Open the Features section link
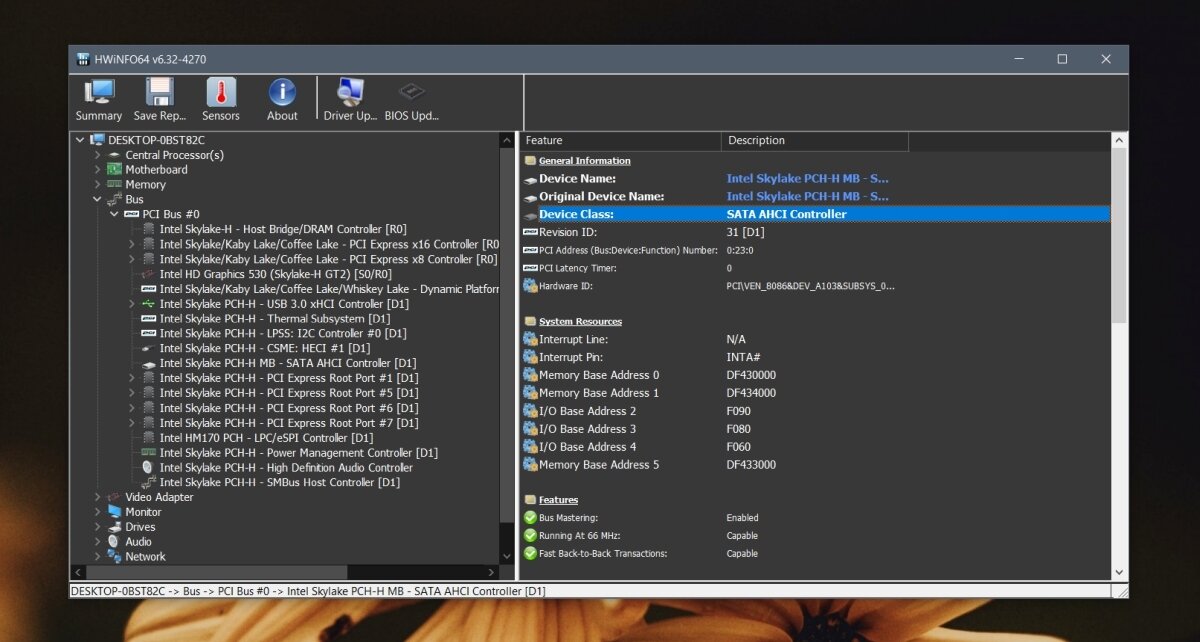 click(556, 499)
